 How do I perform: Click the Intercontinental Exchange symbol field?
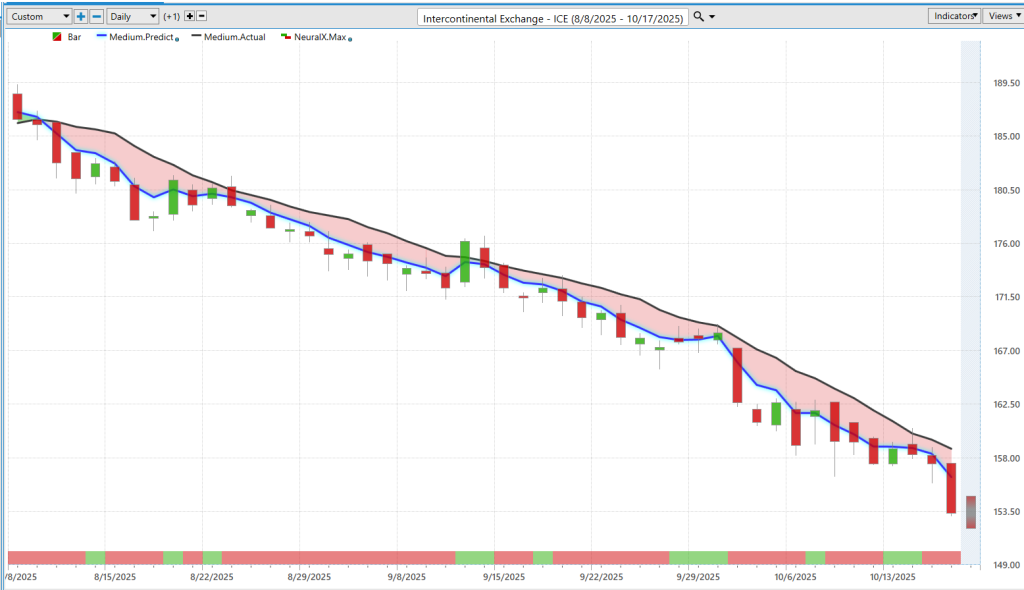coord(552,17)
